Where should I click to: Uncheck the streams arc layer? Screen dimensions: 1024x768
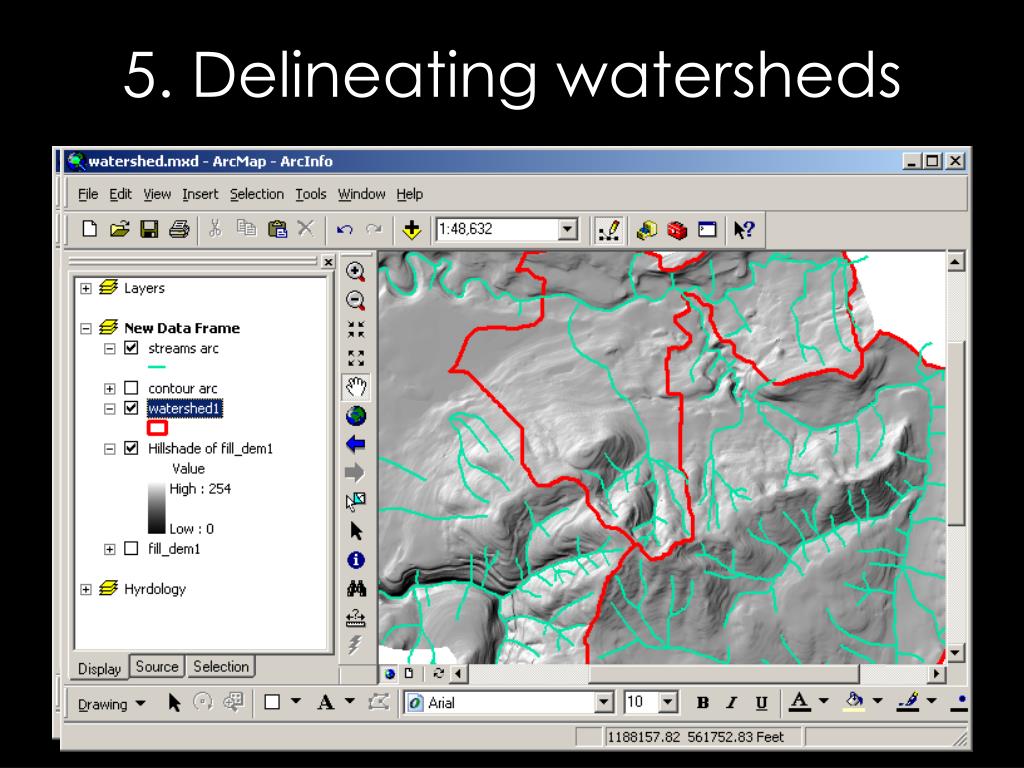(x=131, y=348)
